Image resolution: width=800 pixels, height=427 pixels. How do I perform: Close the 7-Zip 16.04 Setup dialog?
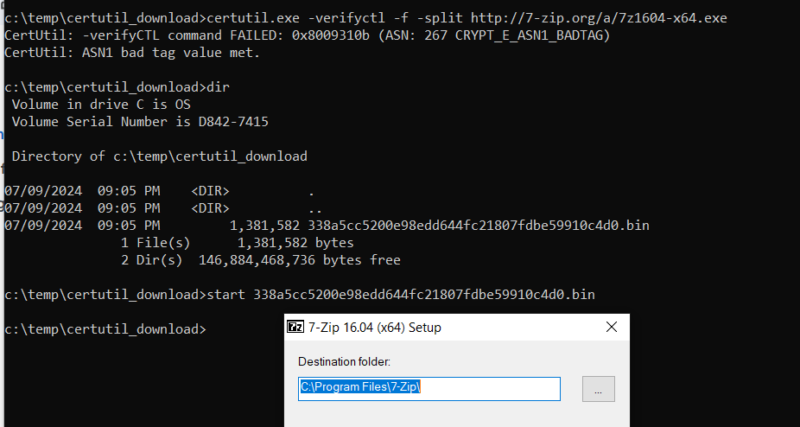point(611,327)
